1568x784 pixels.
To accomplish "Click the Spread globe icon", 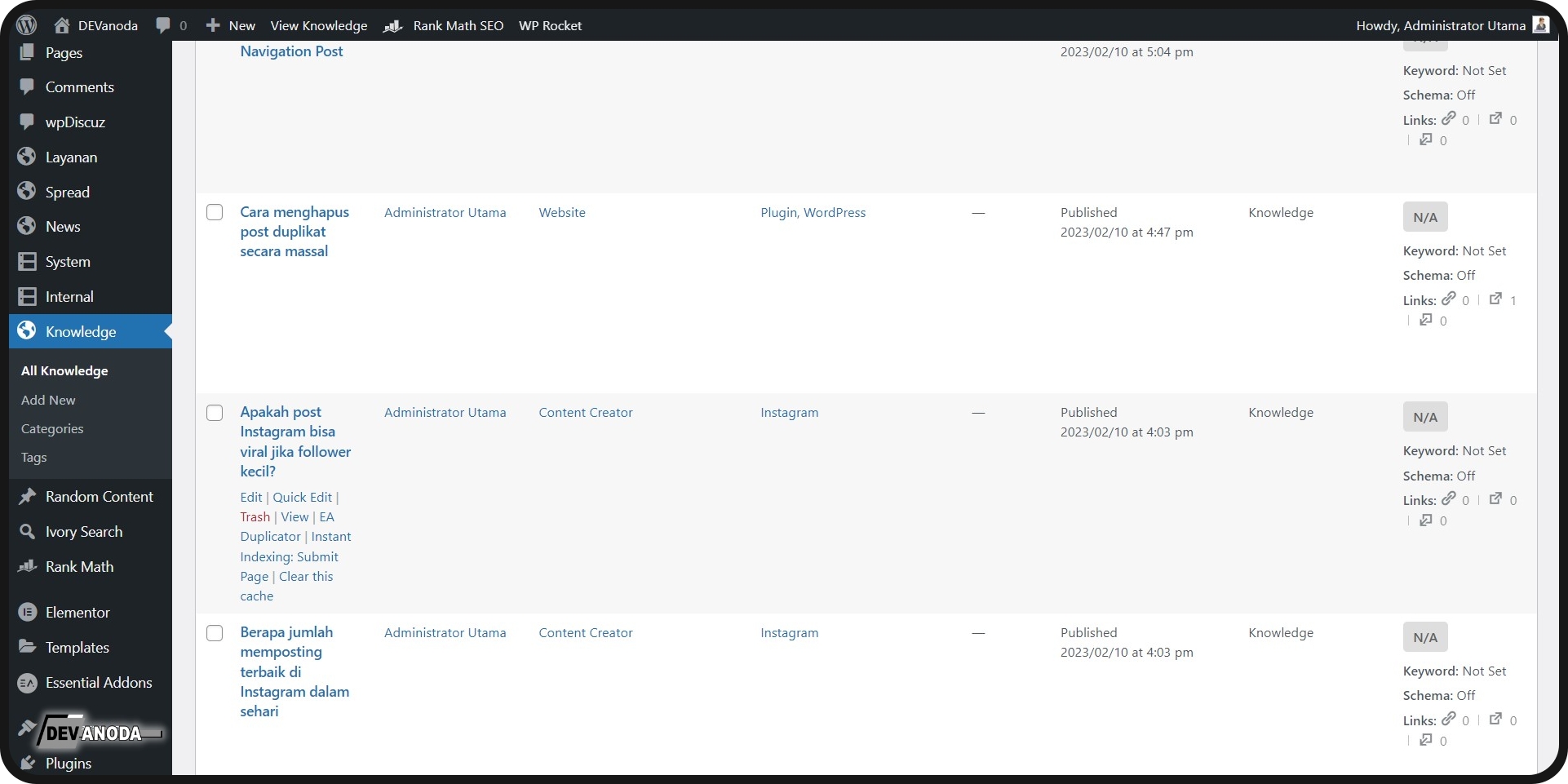I will pos(27,192).
